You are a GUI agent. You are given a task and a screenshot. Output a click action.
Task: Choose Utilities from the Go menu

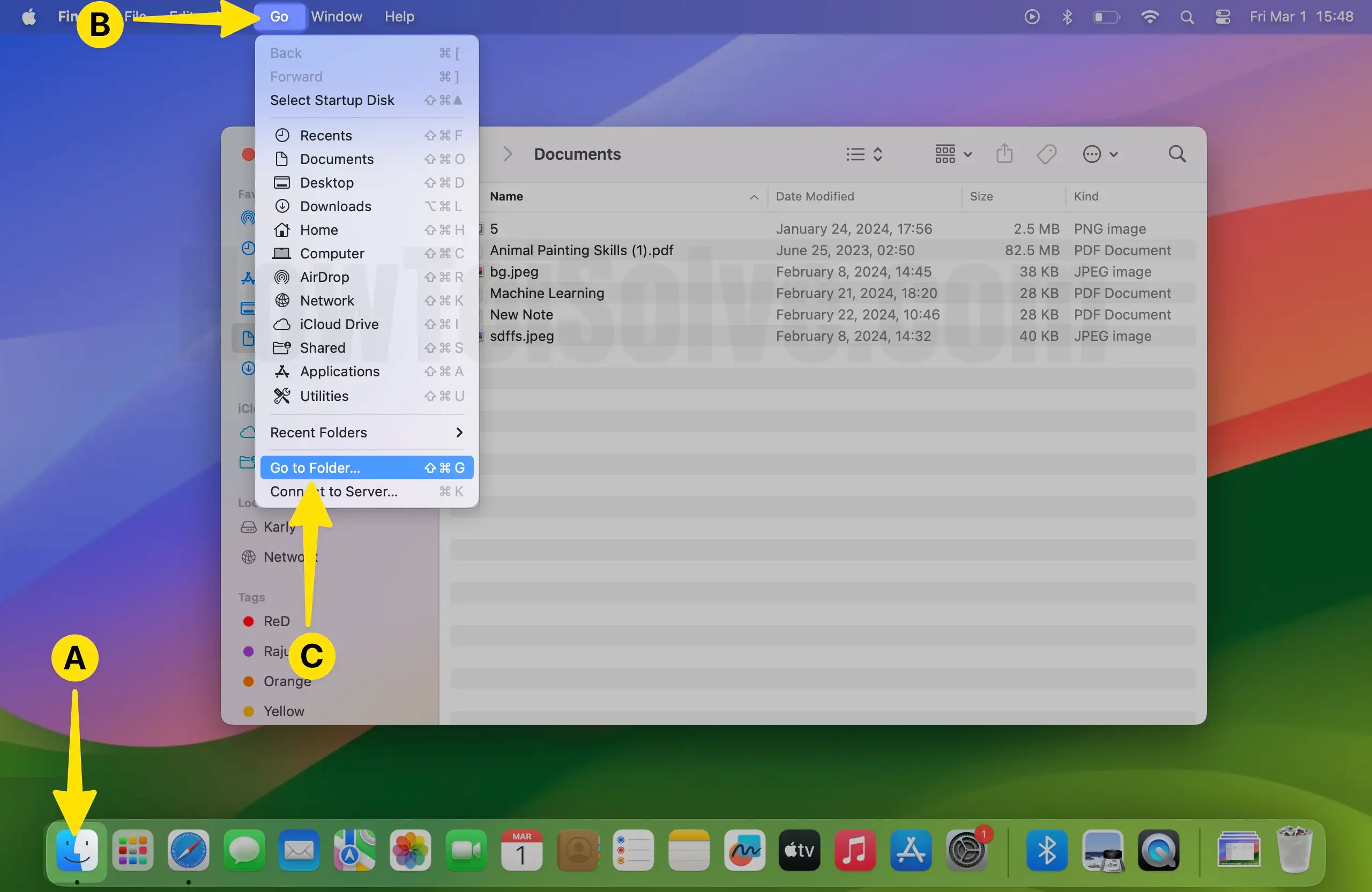tap(324, 396)
